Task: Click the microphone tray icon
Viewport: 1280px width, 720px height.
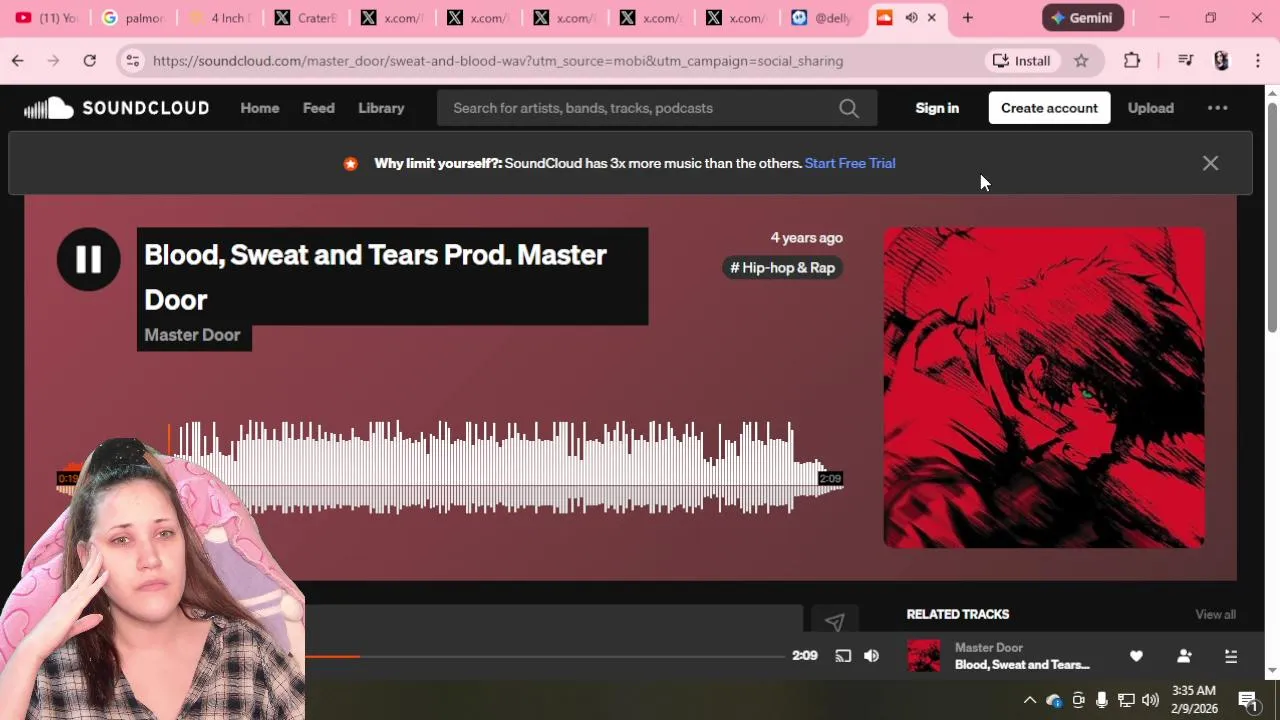Action: click(x=1102, y=700)
